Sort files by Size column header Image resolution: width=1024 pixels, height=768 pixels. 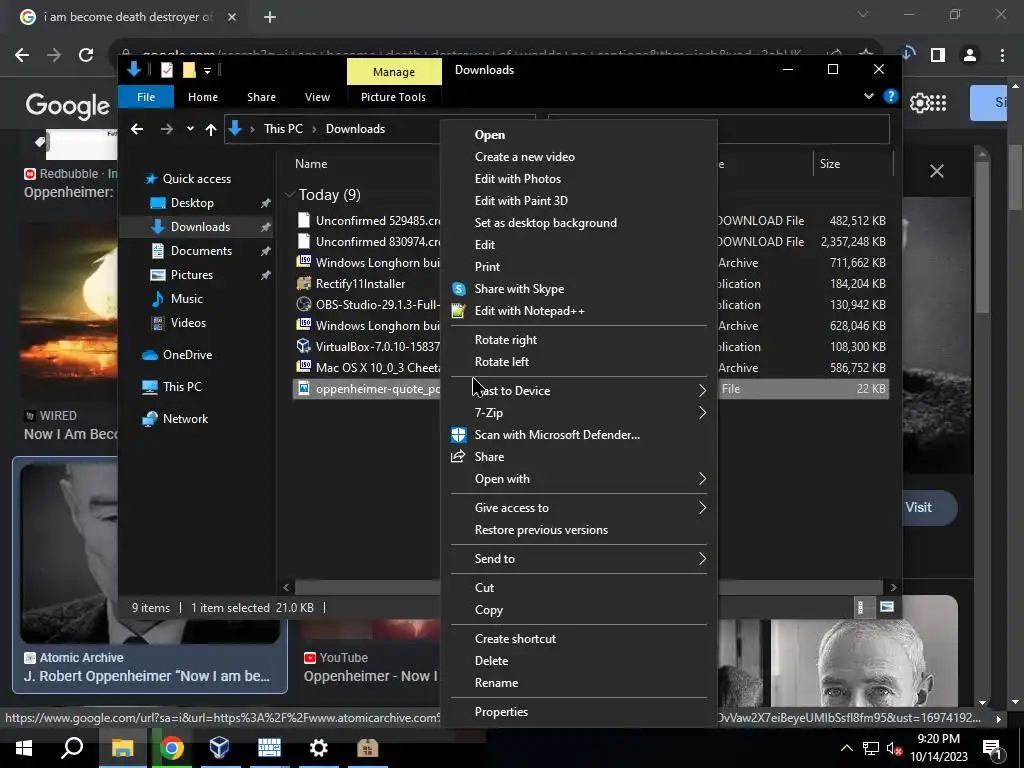[x=830, y=164]
